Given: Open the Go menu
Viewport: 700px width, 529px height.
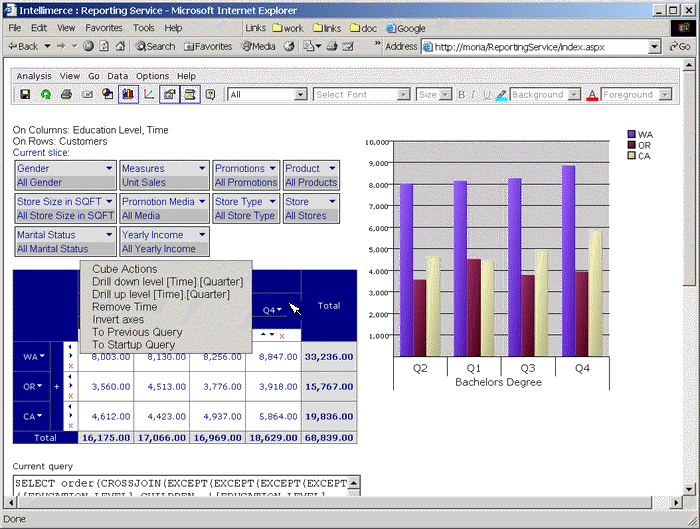Looking at the screenshot, I should (x=94, y=76).
